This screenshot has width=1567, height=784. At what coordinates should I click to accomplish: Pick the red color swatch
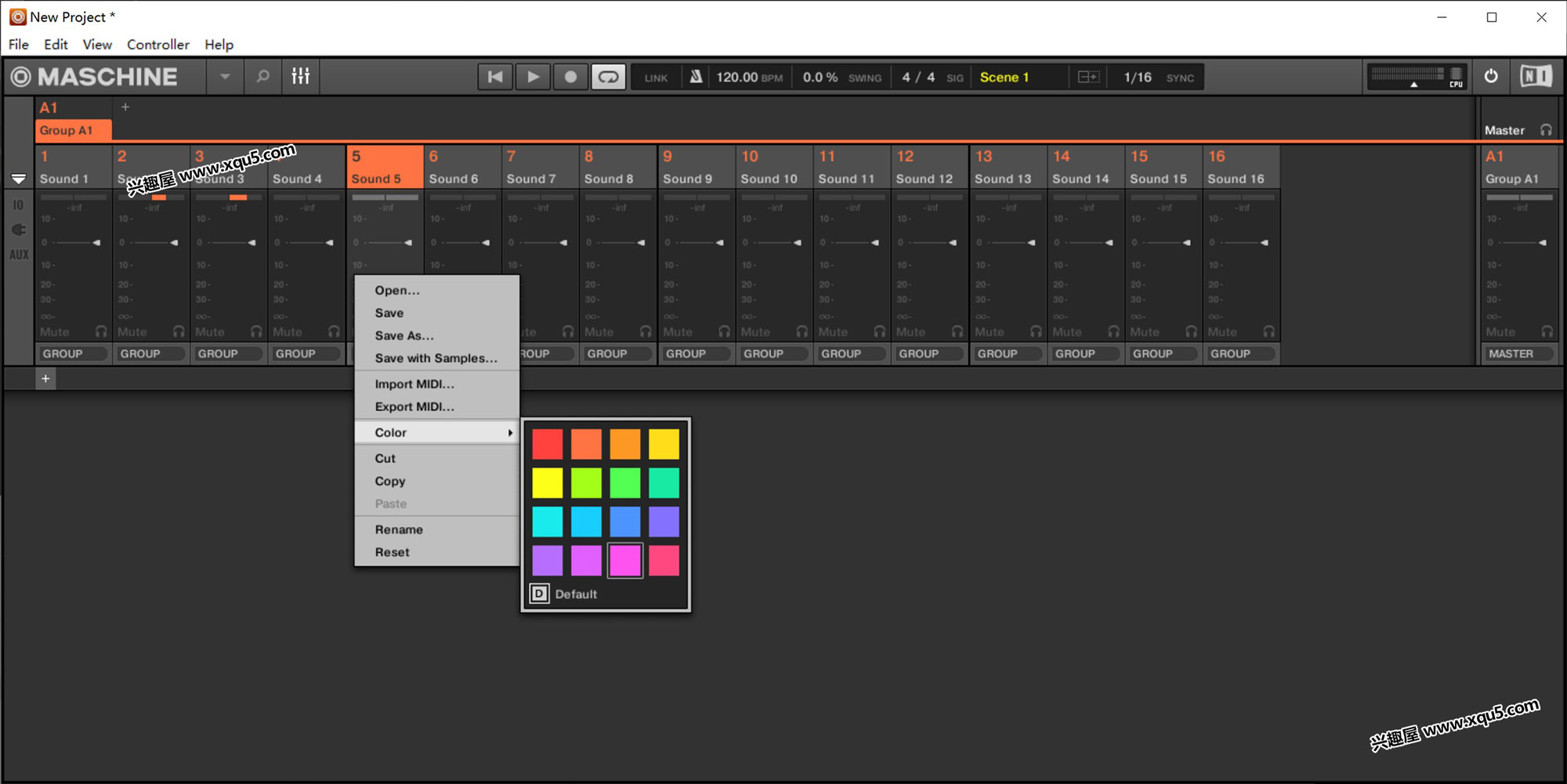548,444
